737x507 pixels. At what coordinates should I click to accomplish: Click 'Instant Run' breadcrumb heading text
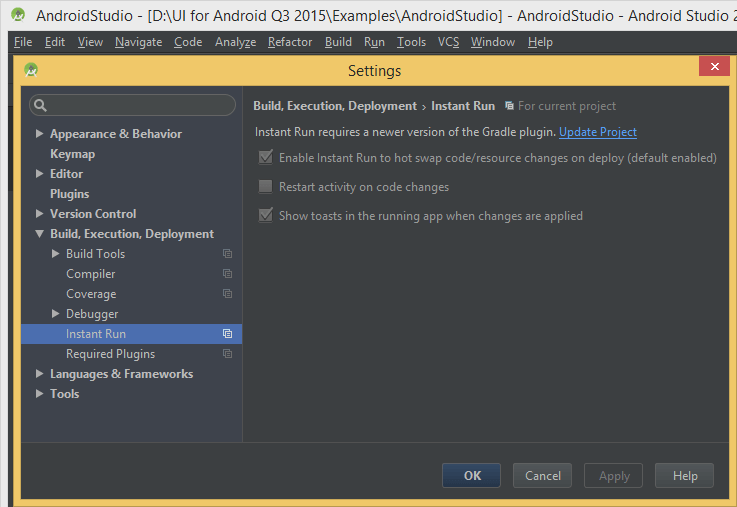(463, 106)
